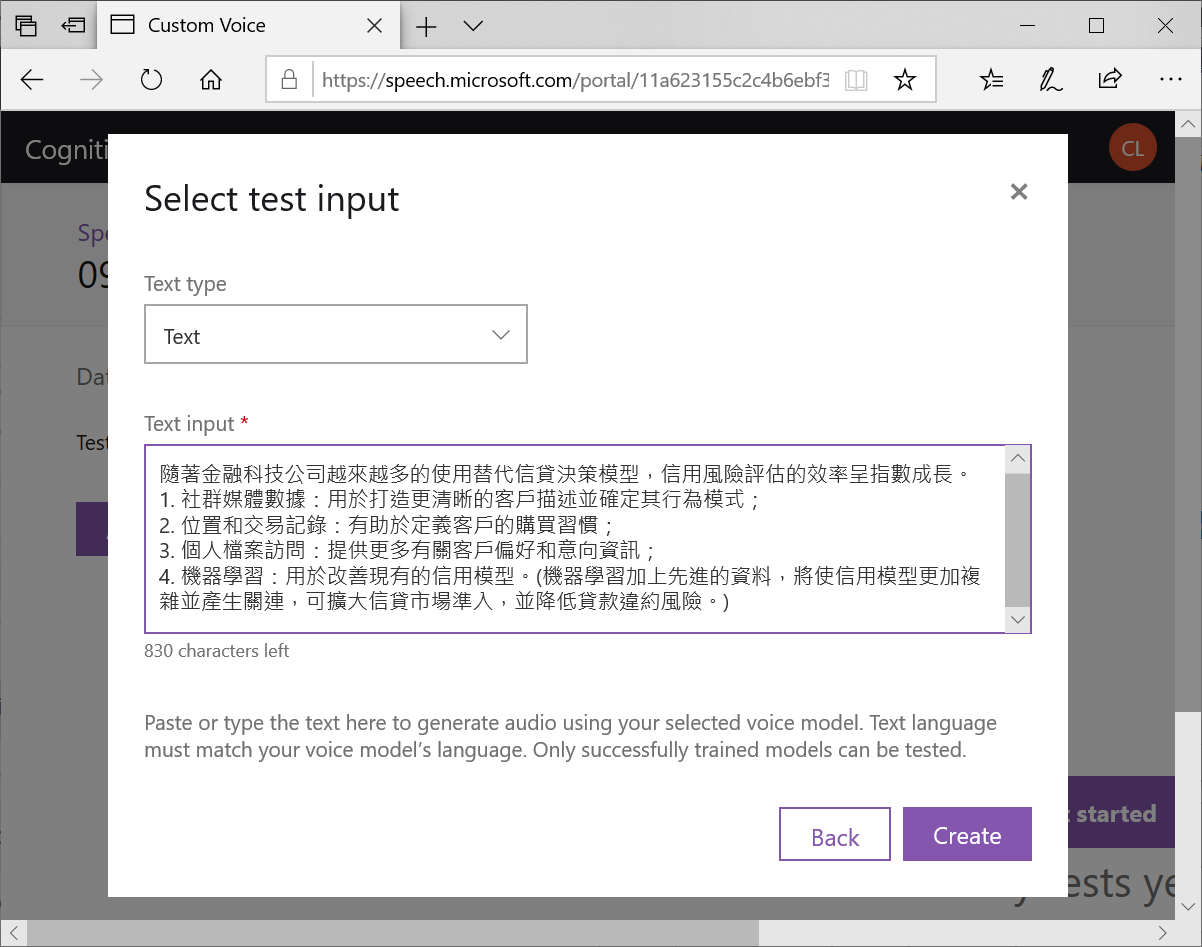The image size is (1202, 947).
Task: Open the Favorites hub
Action: pos(991,79)
